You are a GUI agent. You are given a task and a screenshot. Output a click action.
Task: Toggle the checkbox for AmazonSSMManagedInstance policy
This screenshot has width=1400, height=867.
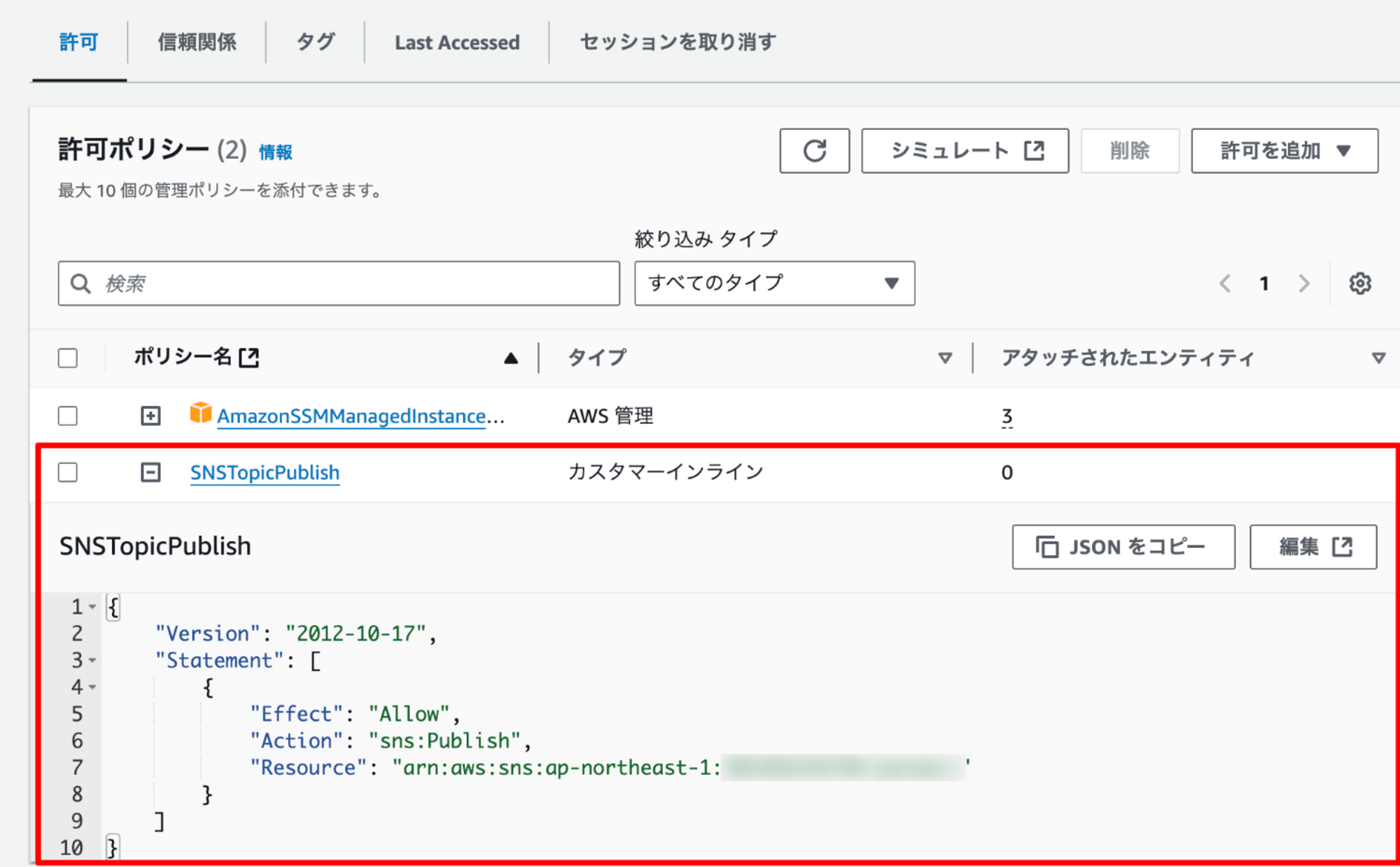pyautogui.click(x=71, y=414)
